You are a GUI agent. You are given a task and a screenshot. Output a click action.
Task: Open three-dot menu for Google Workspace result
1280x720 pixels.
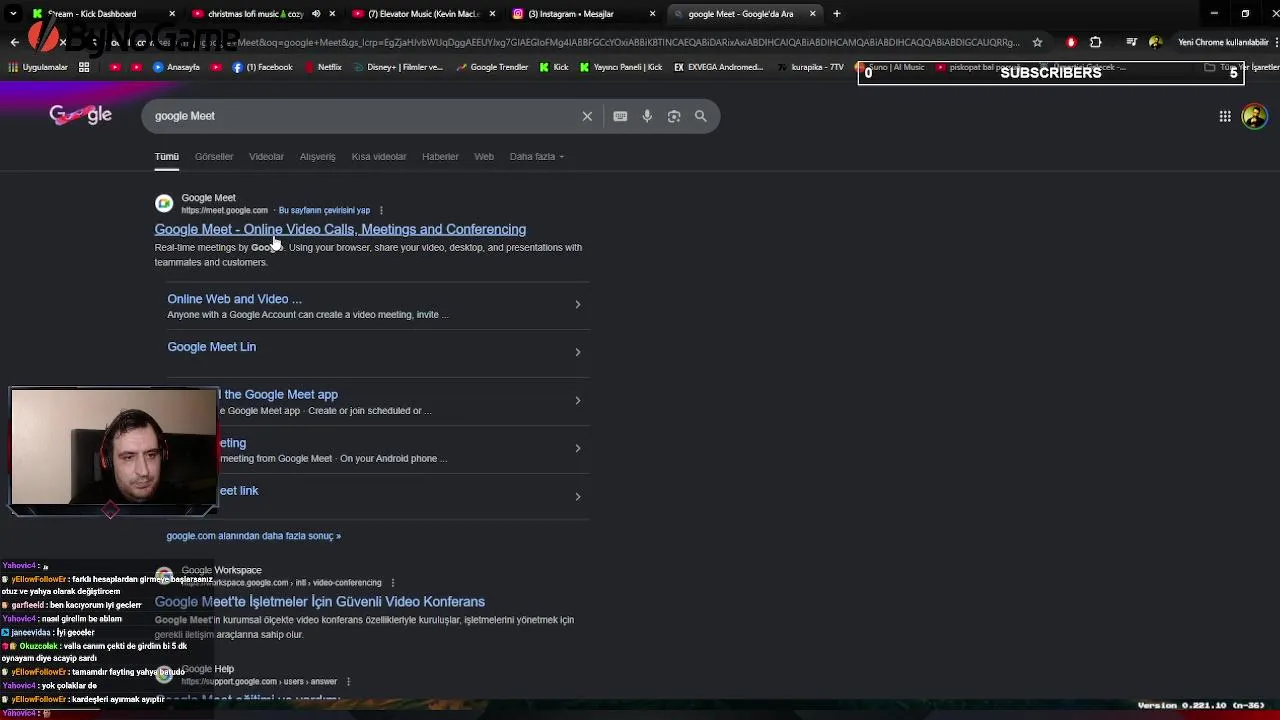tap(393, 582)
